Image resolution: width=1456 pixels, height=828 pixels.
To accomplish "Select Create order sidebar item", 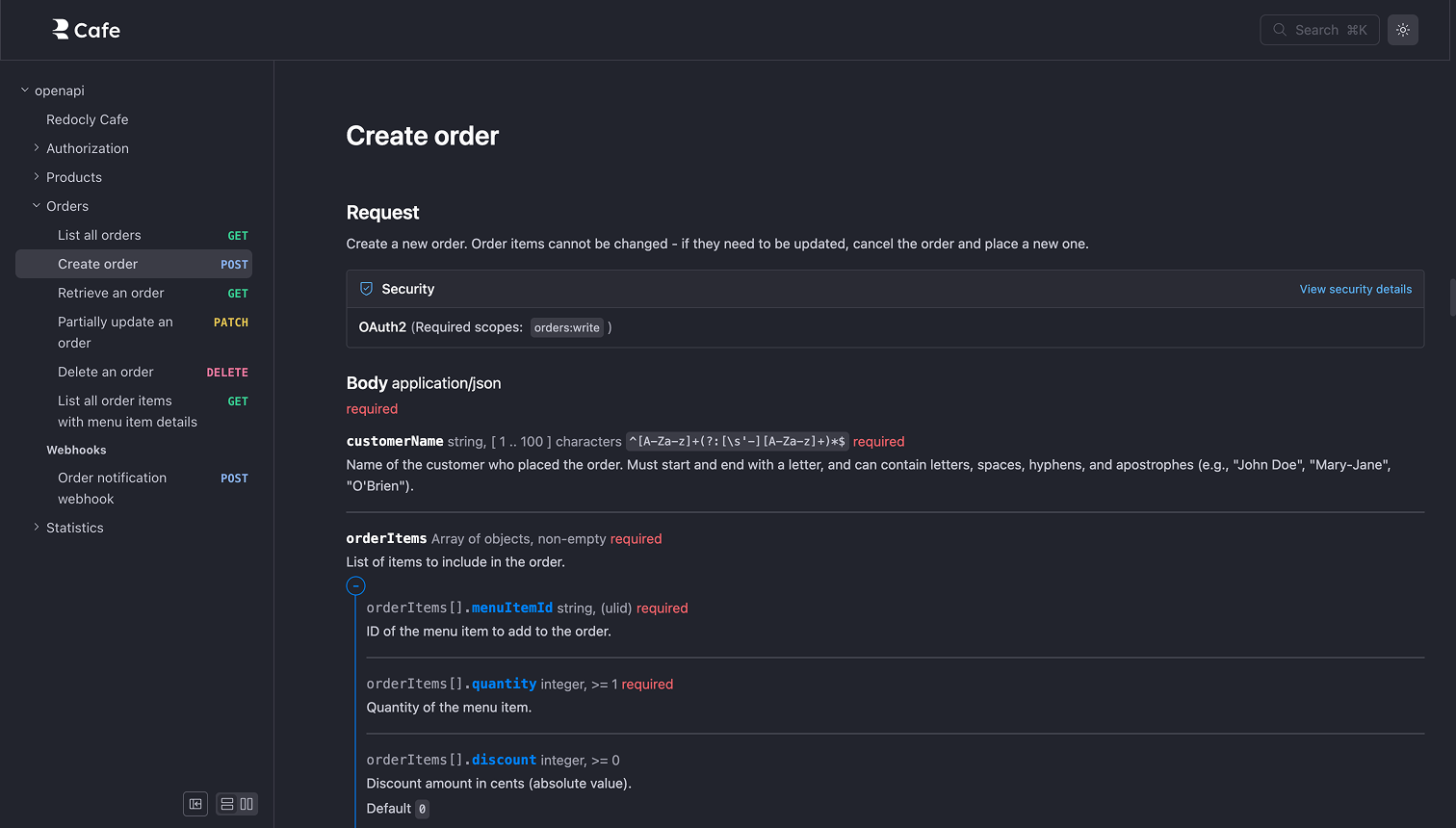I will click(x=134, y=264).
